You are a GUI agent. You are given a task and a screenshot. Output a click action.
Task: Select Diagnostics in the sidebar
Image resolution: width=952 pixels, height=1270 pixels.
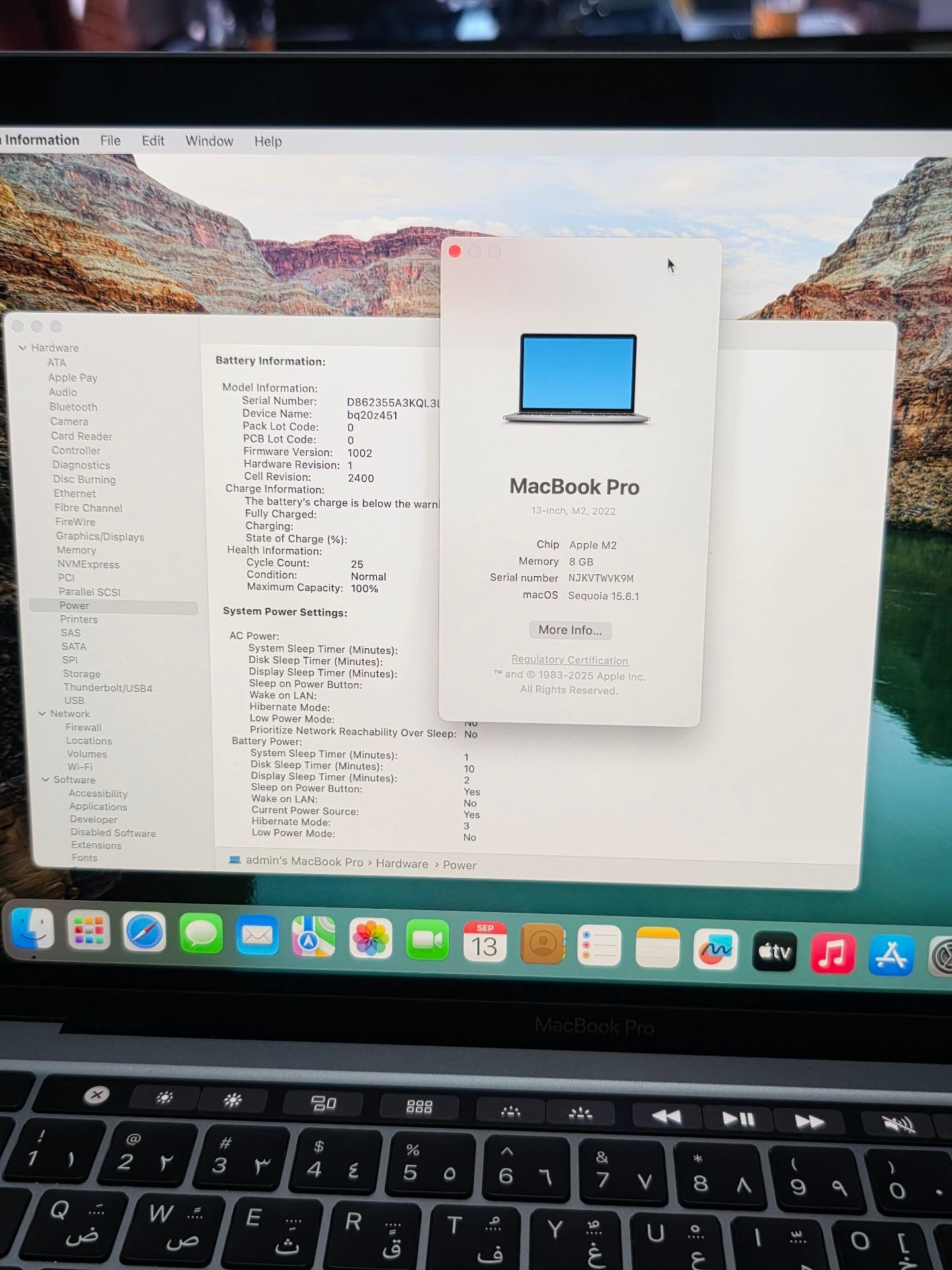coord(81,465)
